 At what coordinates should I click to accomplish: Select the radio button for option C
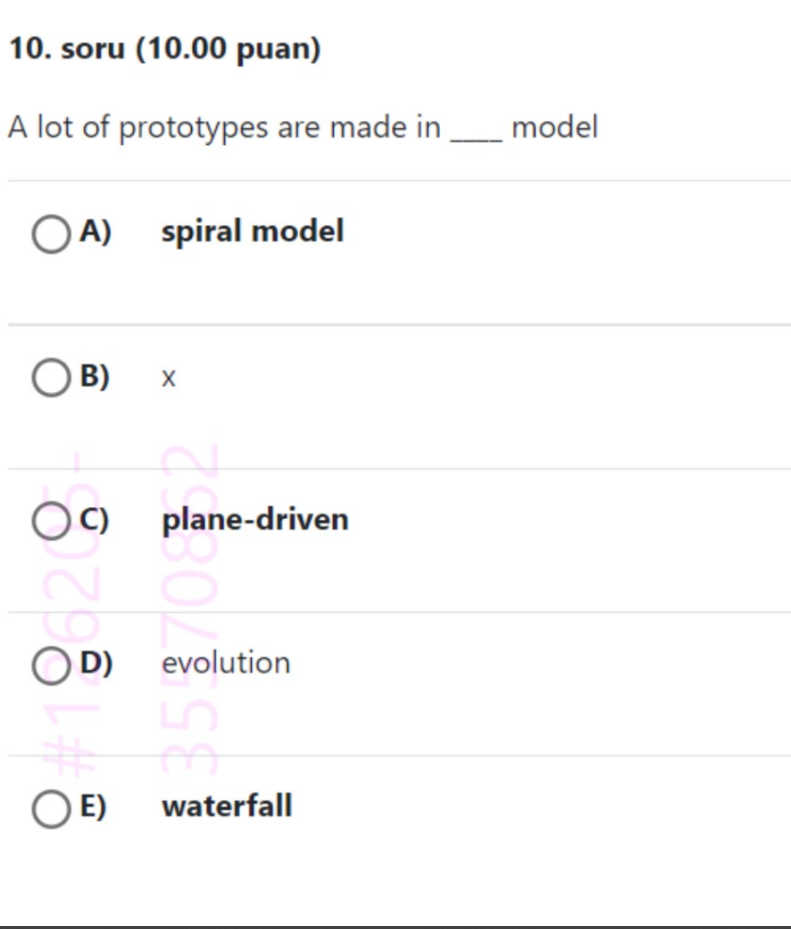pyautogui.click(x=49, y=519)
